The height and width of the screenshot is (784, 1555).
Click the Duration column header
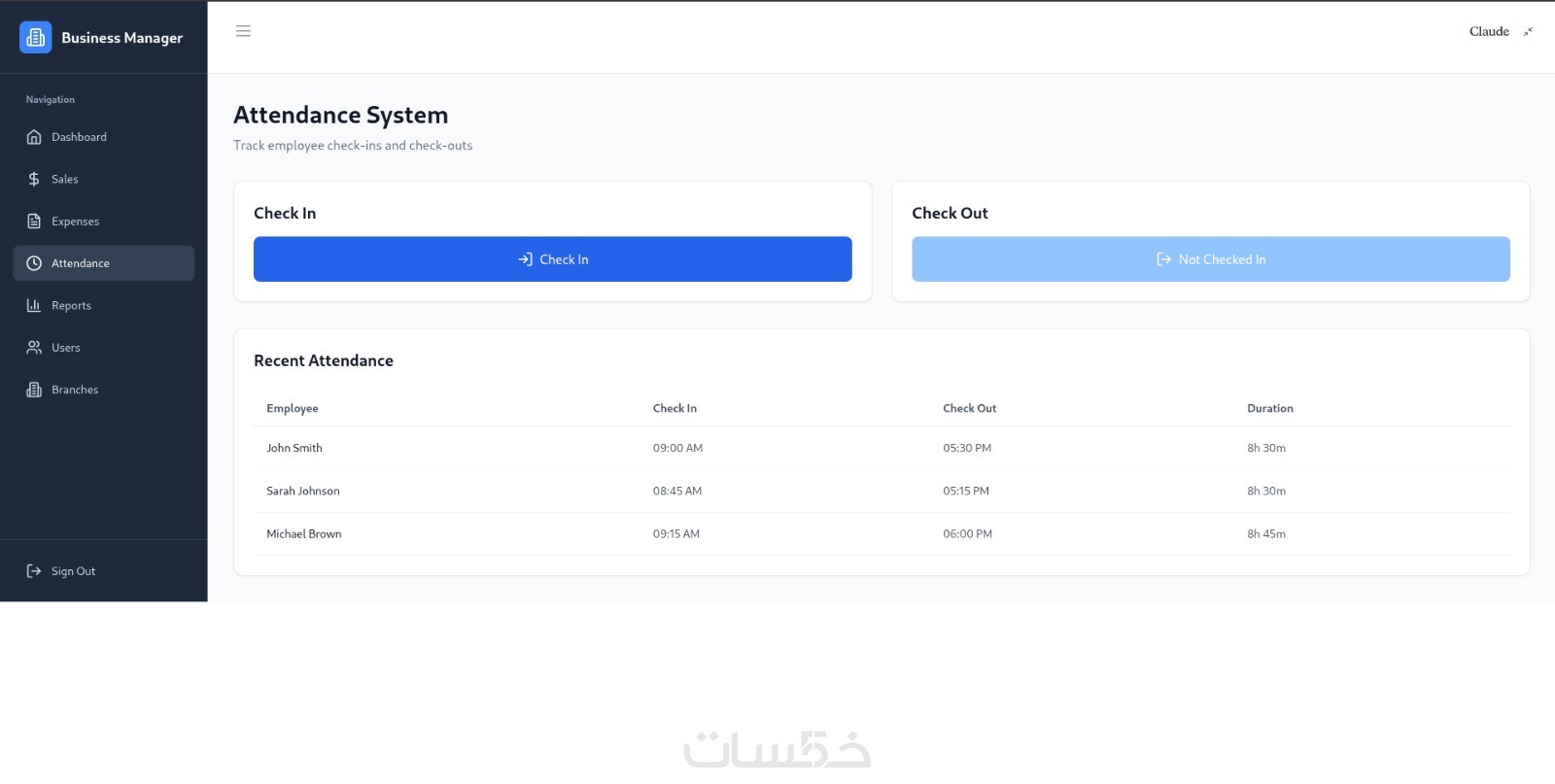1270,408
